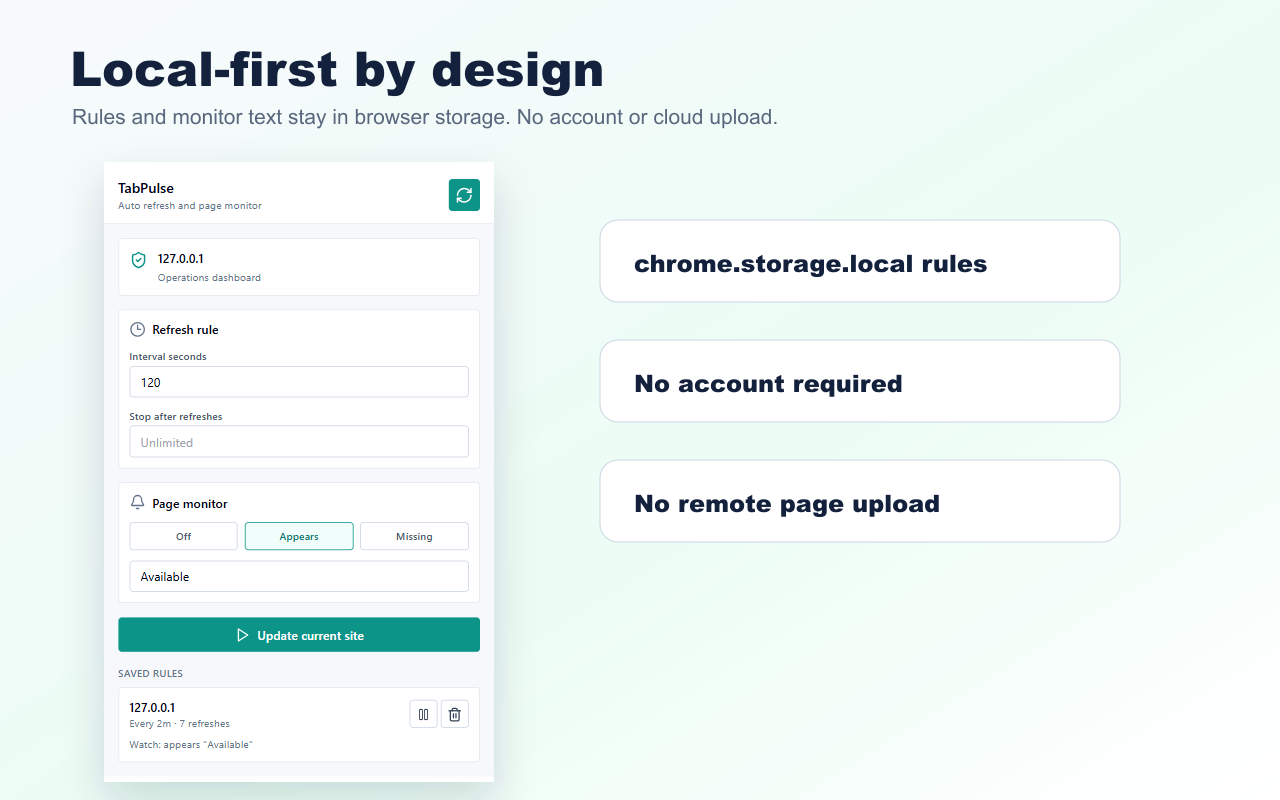Click the Interval seconds field showing 120
The height and width of the screenshot is (800, 1280).
click(x=298, y=382)
